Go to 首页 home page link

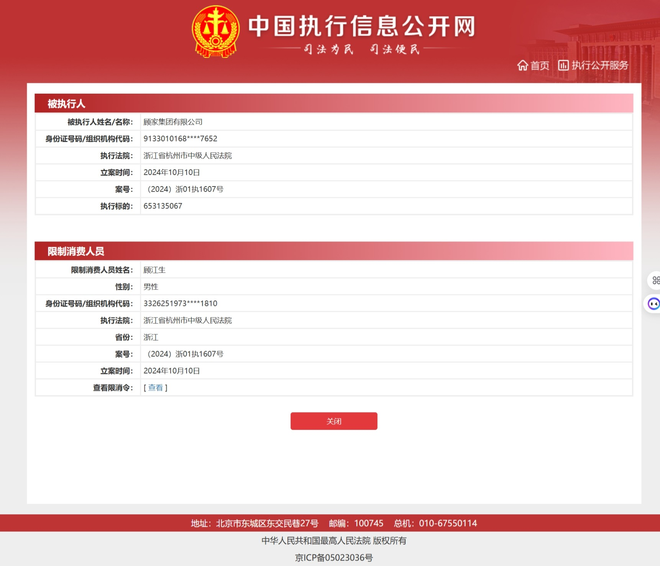[x=539, y=66]
